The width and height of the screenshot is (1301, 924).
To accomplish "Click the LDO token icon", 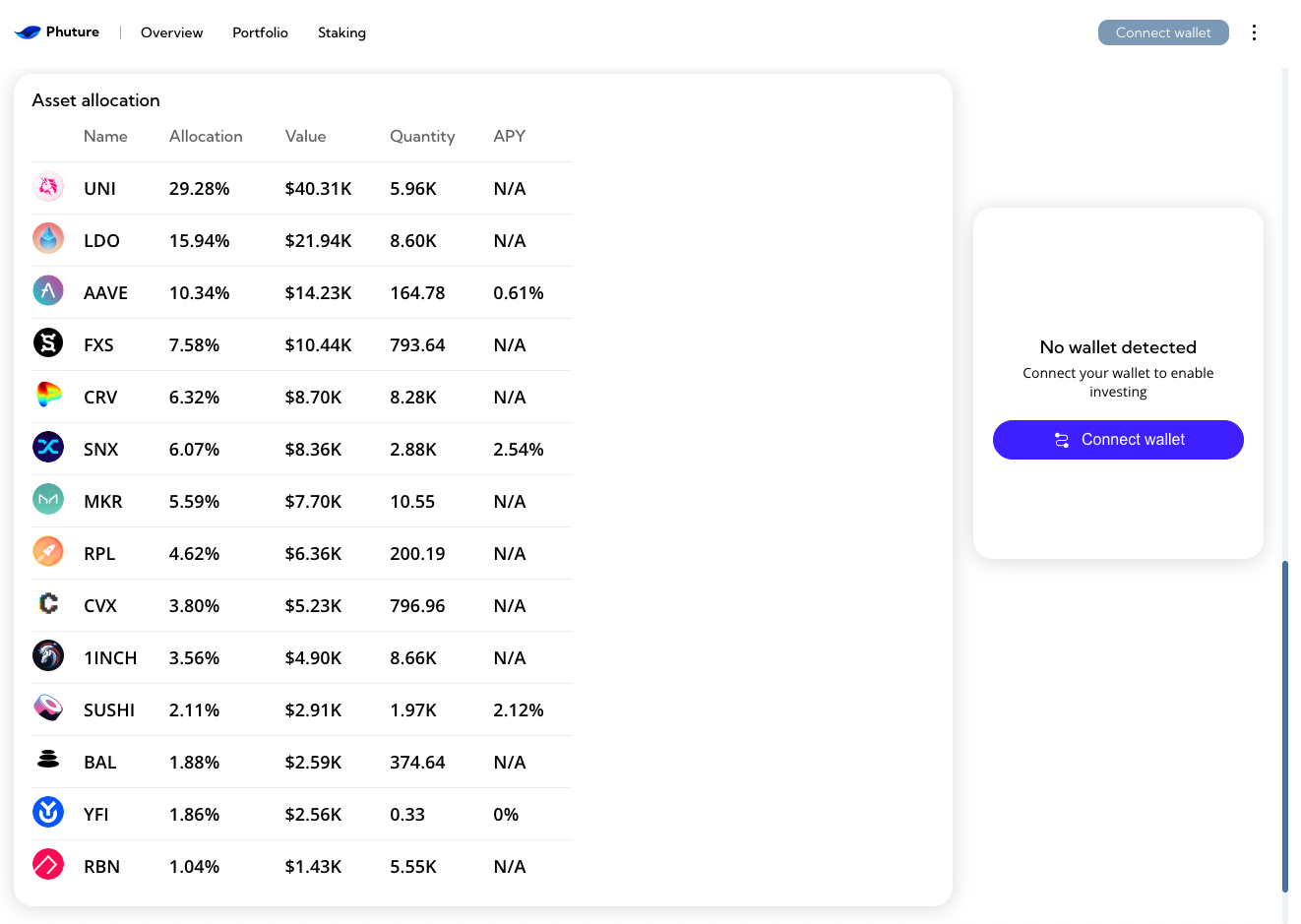I will click(48, 238).
